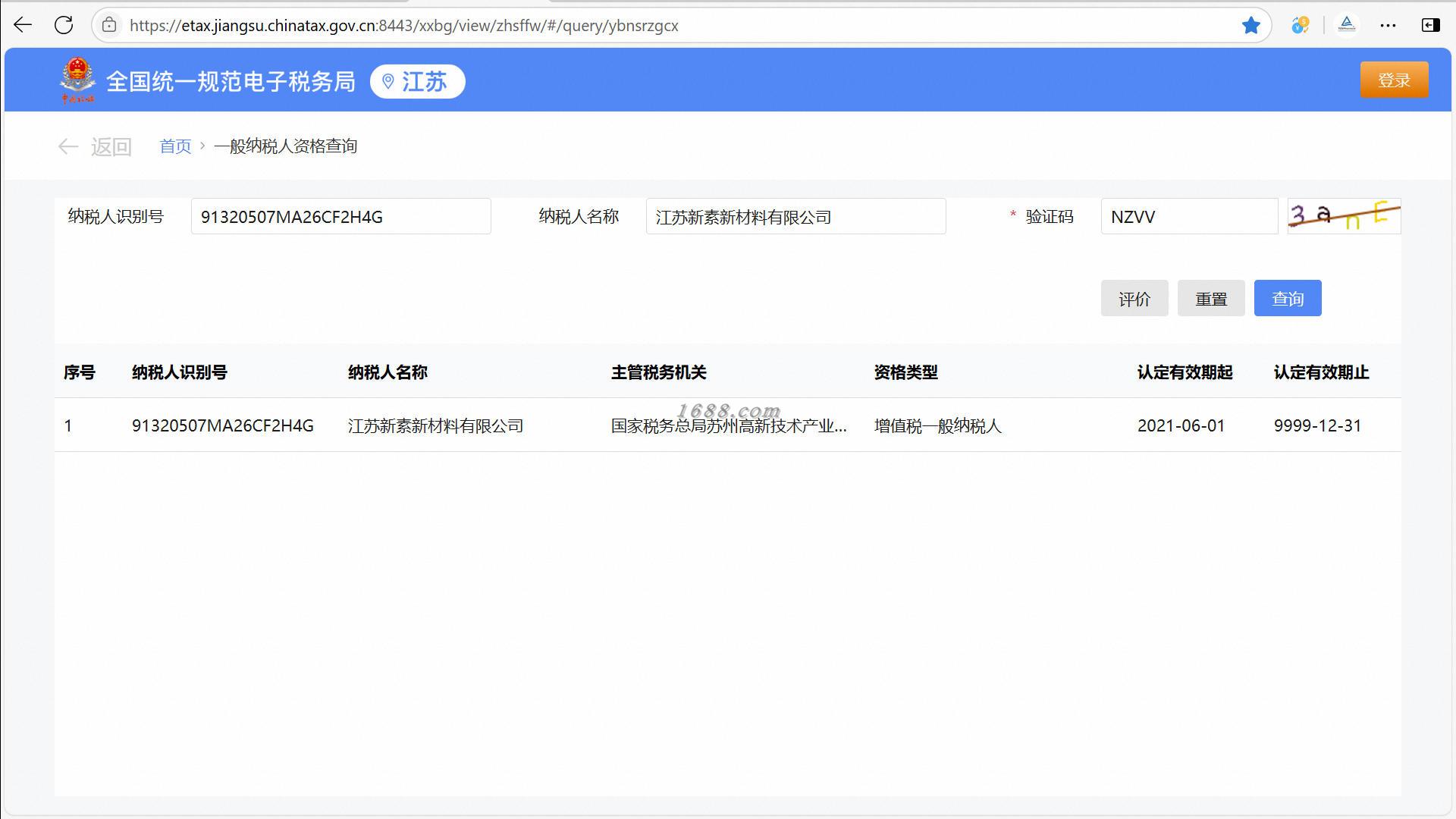Click the 重置 reset button

coord(1210,298)
